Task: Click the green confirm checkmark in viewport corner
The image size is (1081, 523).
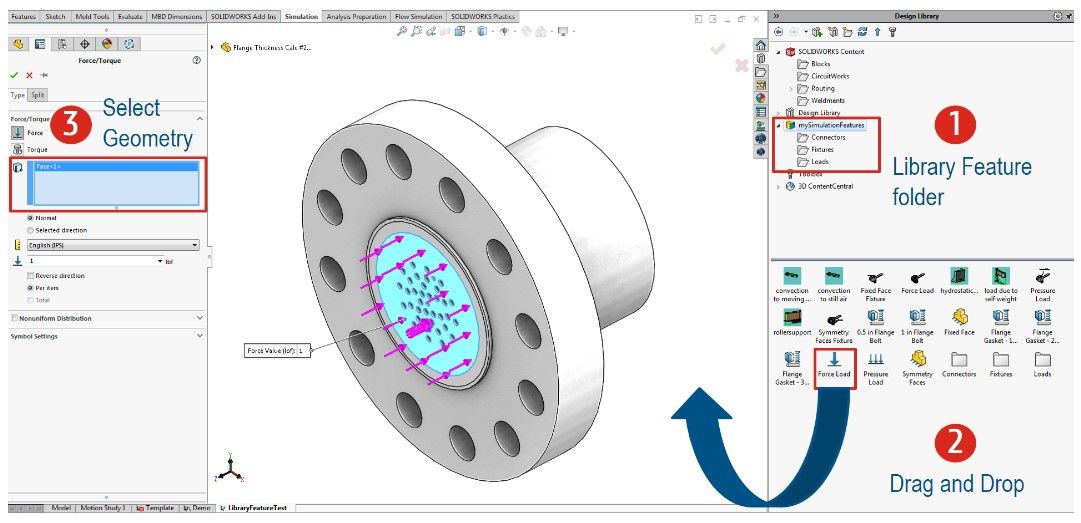Action: pos(718,48)
